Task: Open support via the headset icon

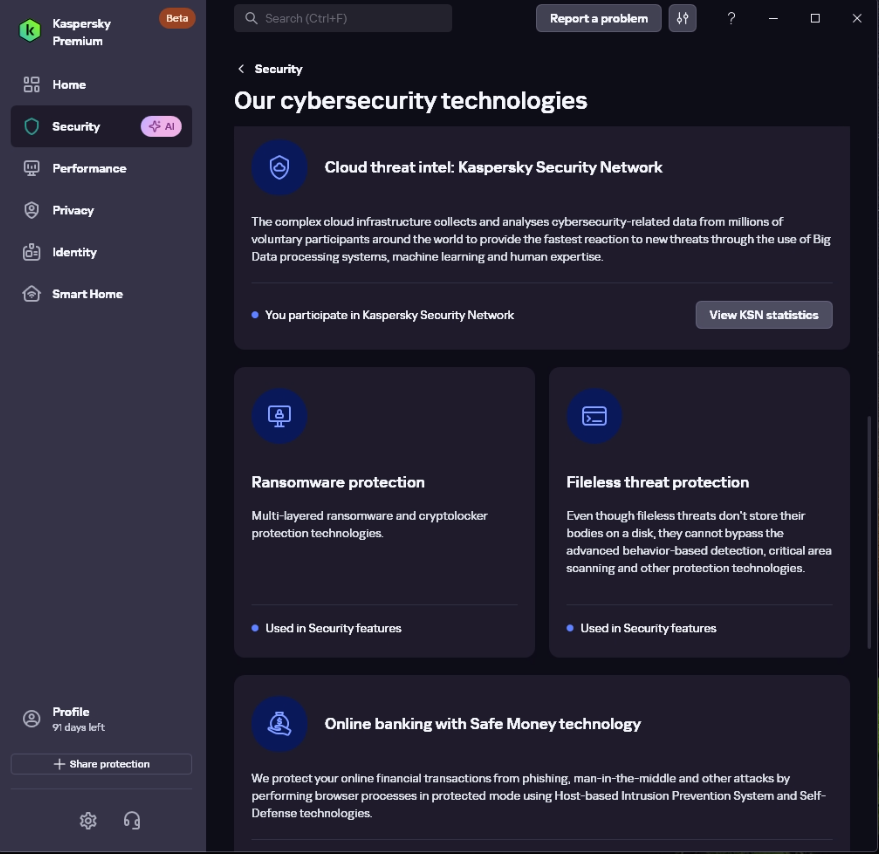Action: tap(132, 821)
